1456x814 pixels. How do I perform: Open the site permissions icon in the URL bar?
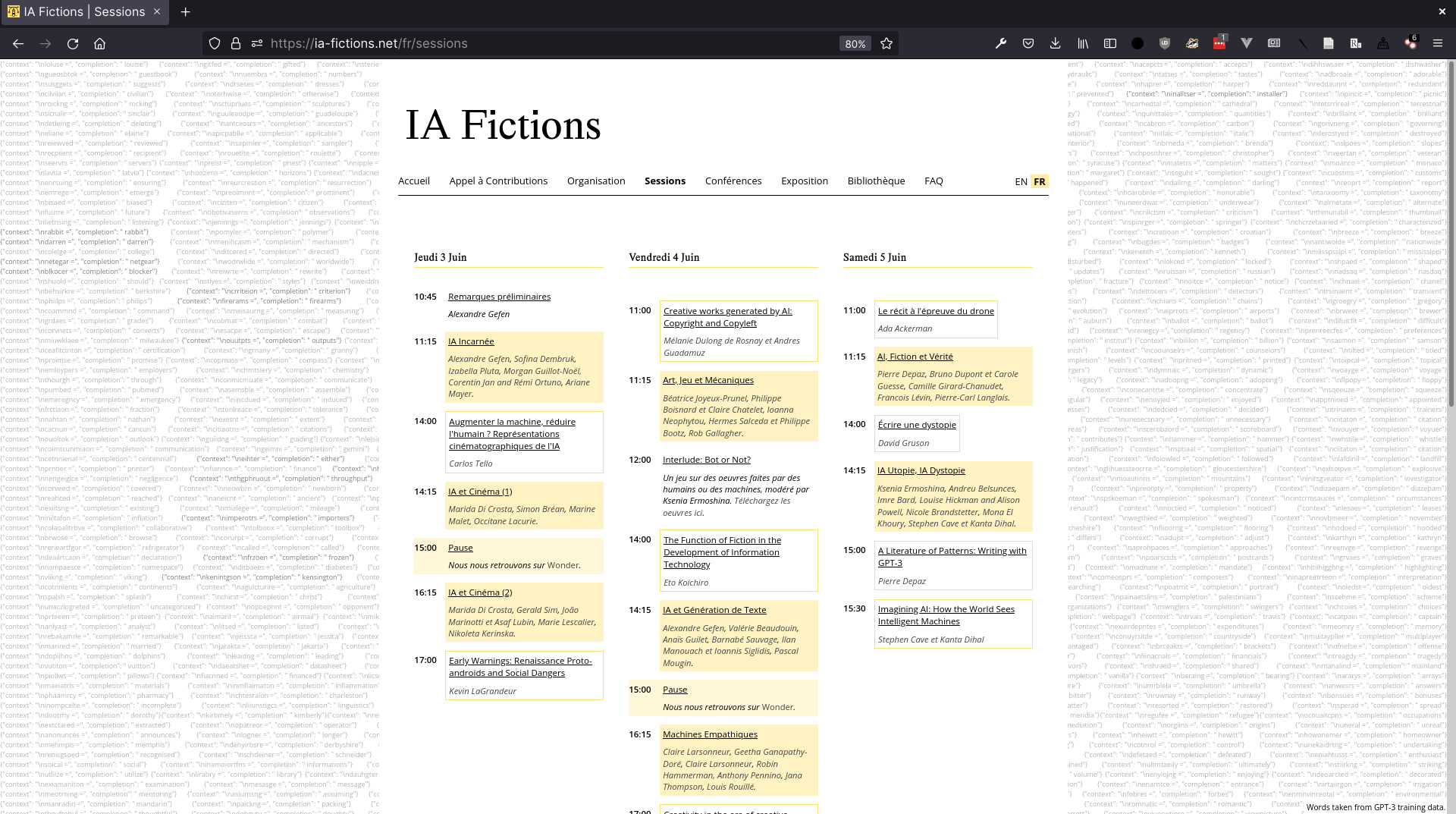click(x=257, y=43)
